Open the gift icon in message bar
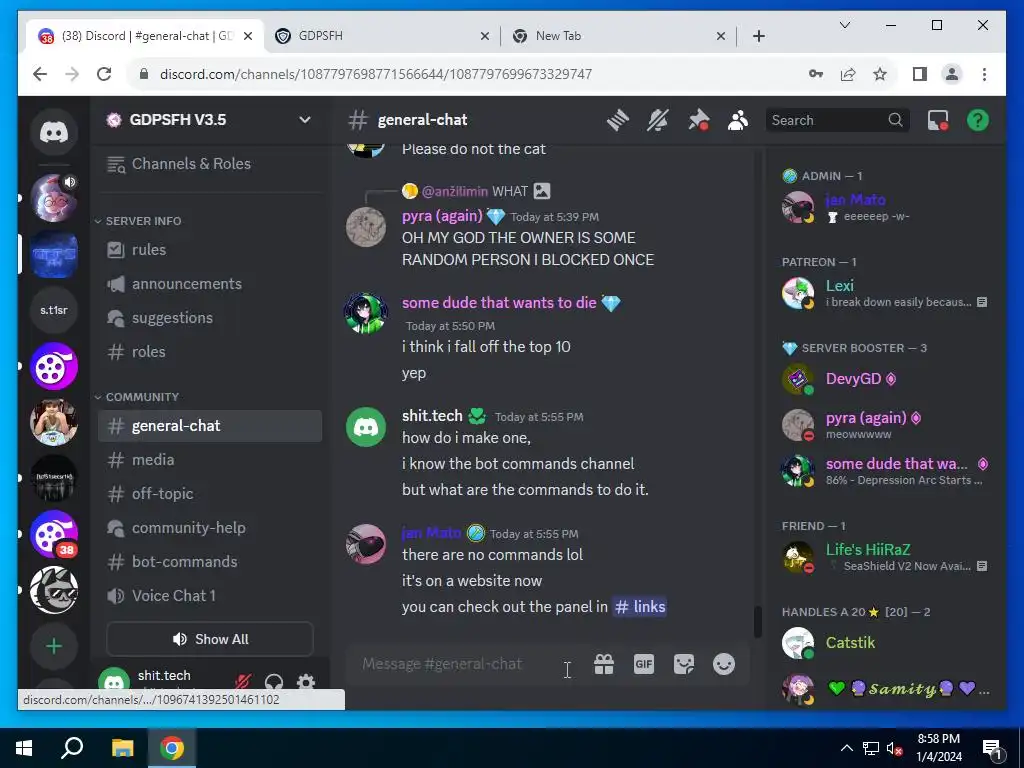The image size is (1024, 768). click(604, 664)
